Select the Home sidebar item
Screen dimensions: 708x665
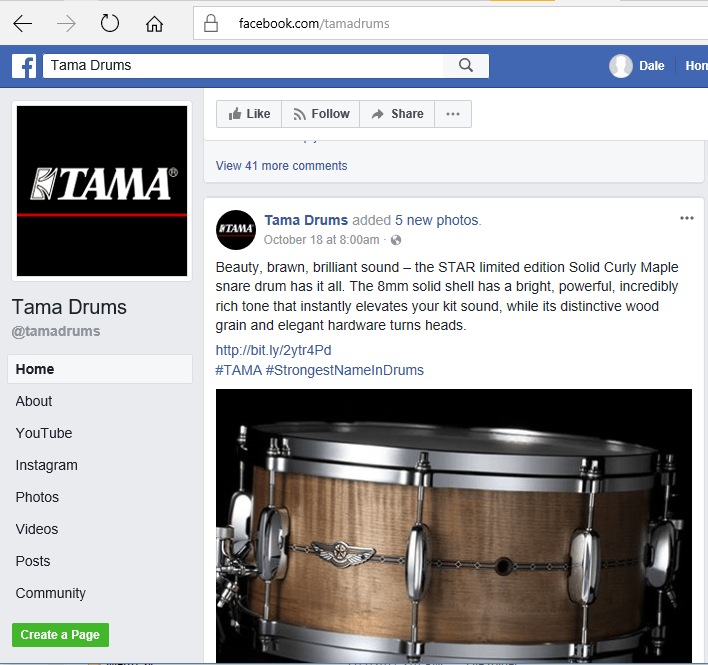point(100,369)
